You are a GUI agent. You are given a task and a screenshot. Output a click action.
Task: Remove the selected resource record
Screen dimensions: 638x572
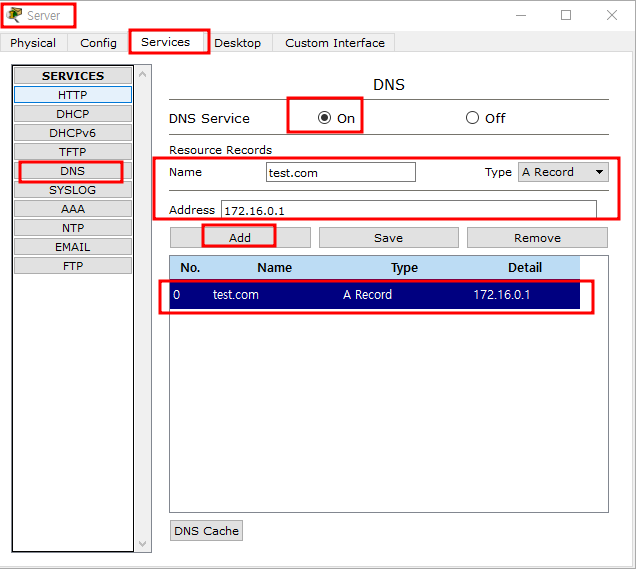[x=537, y=238]
